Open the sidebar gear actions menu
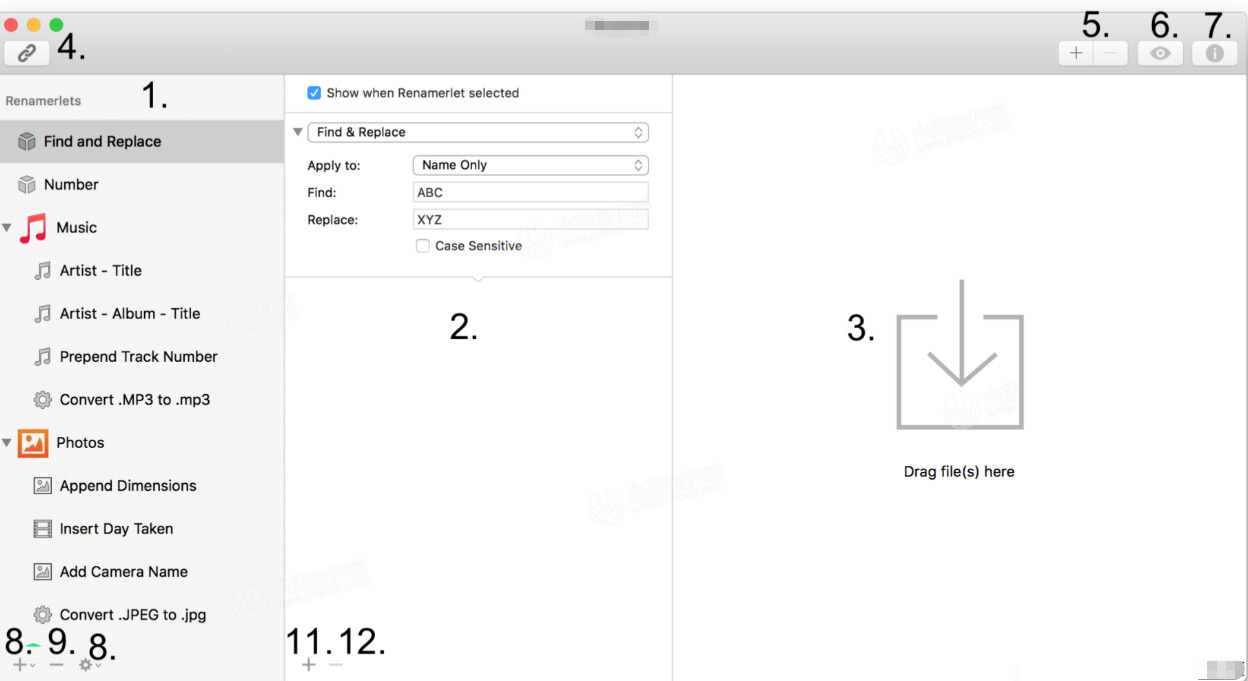Image resolution: width=1248 pixels, height=681 pixels. click(x=89, y=665)
